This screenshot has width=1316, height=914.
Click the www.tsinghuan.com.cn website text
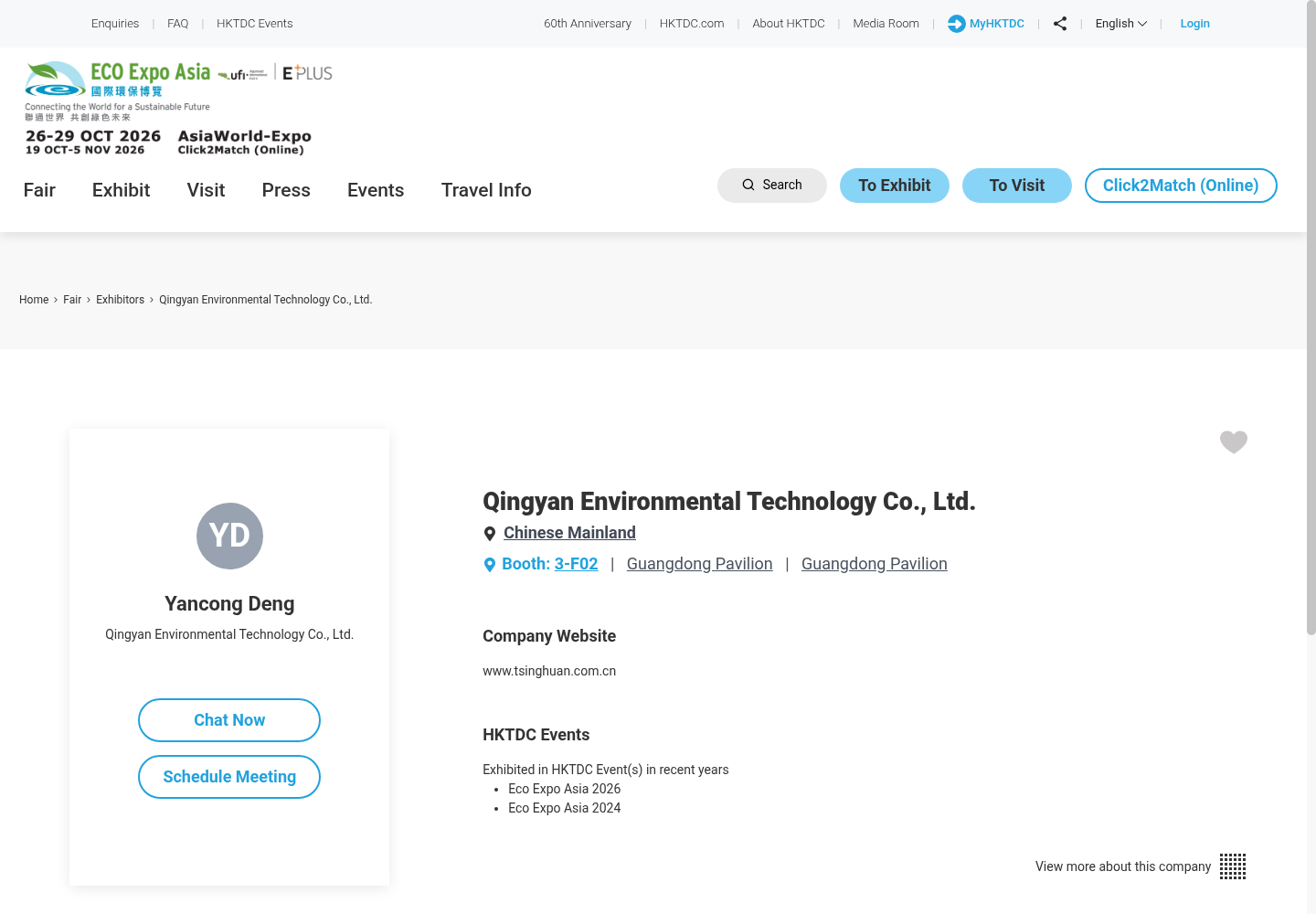549,671
